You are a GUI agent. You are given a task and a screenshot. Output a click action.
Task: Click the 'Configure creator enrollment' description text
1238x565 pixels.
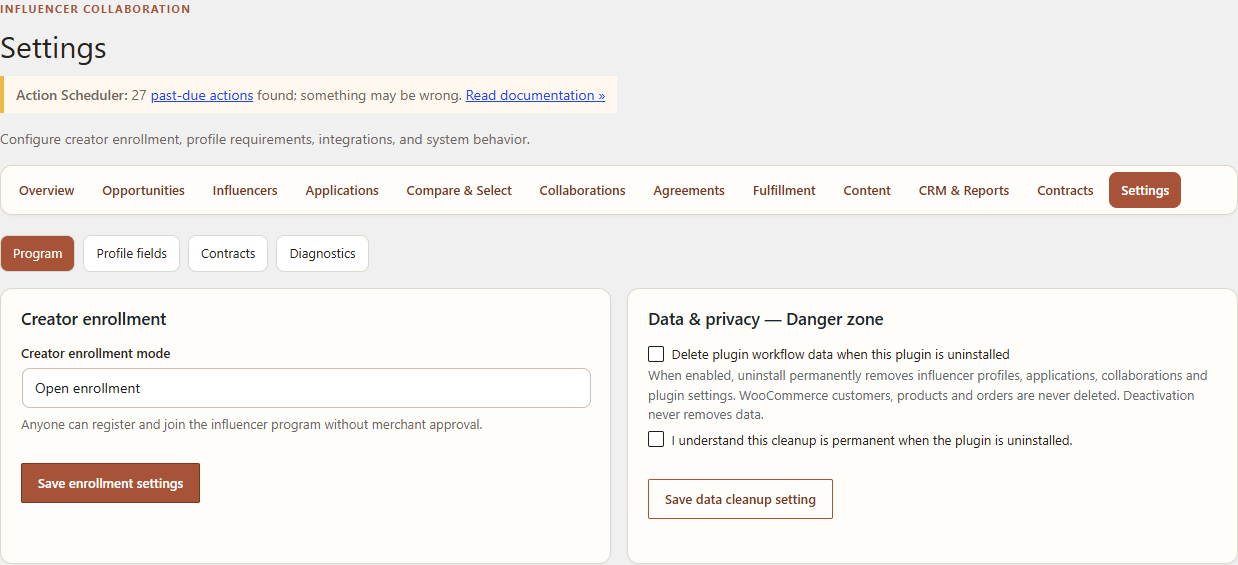pyautogui.click(x=265, y=139)
